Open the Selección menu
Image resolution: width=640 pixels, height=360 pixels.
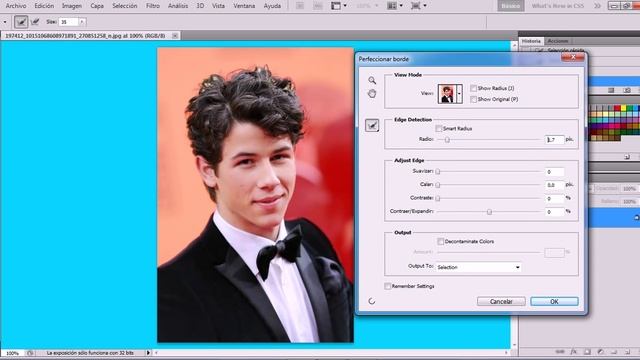point(125,6)
